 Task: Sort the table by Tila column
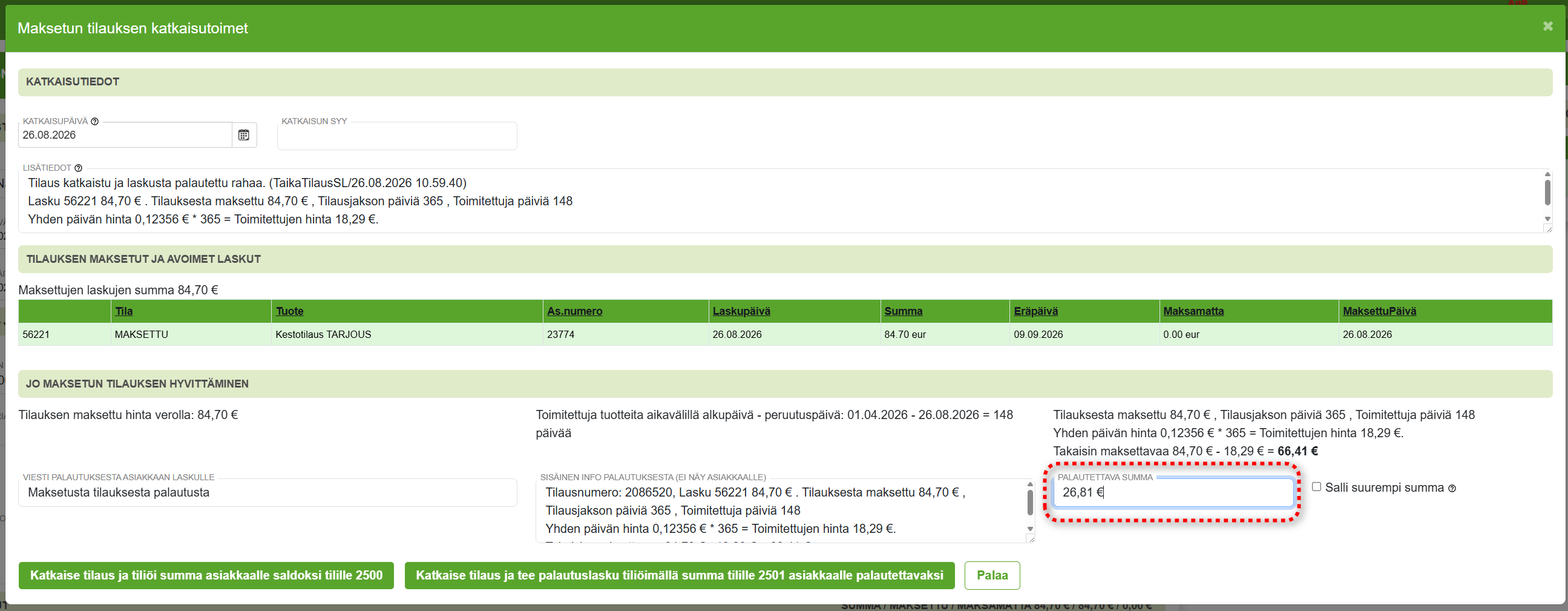124,311
